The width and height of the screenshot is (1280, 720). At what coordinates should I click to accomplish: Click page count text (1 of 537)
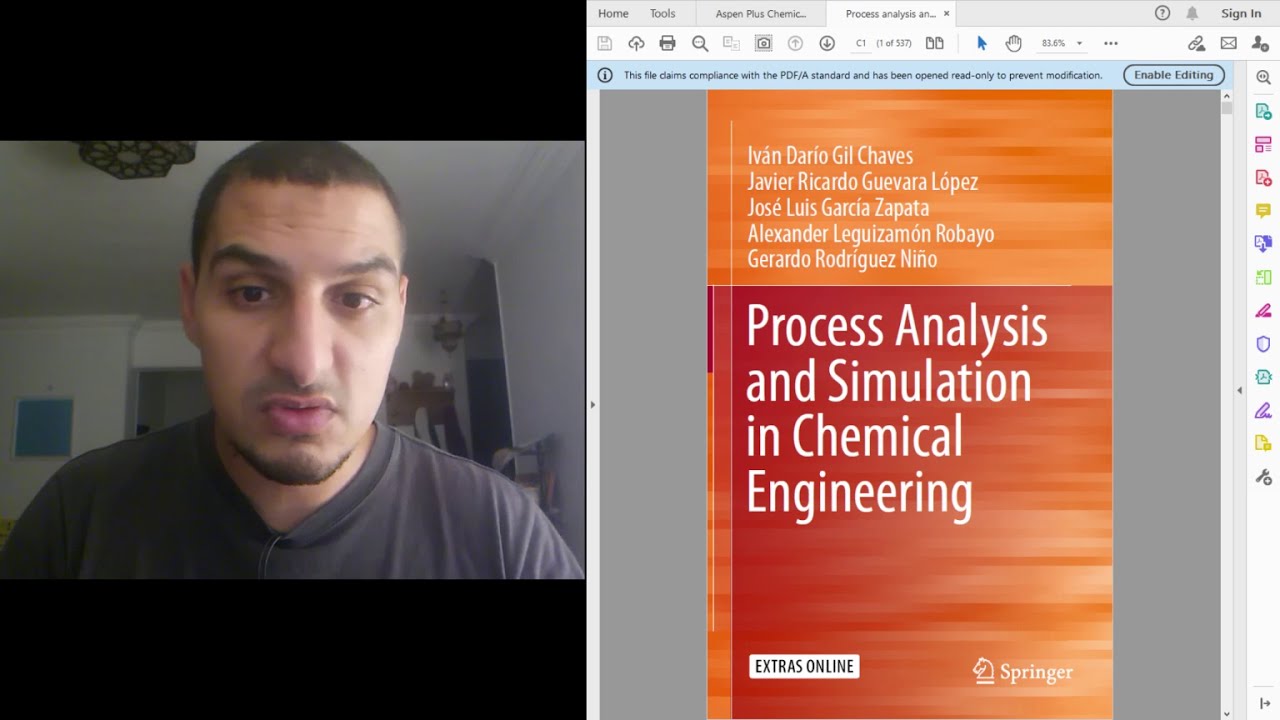893,43
